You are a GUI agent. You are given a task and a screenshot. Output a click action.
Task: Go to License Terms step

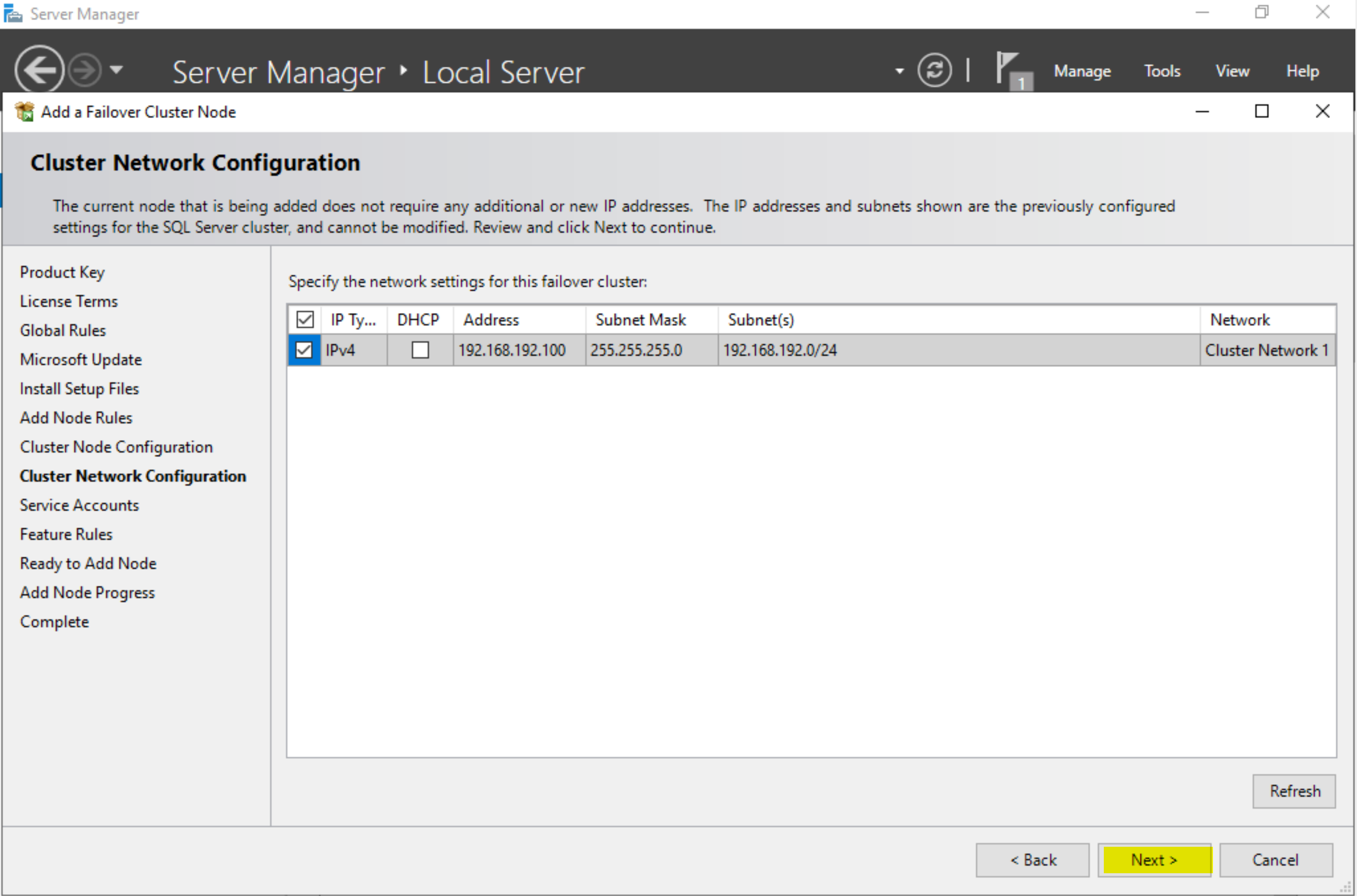tap(69, 301)
